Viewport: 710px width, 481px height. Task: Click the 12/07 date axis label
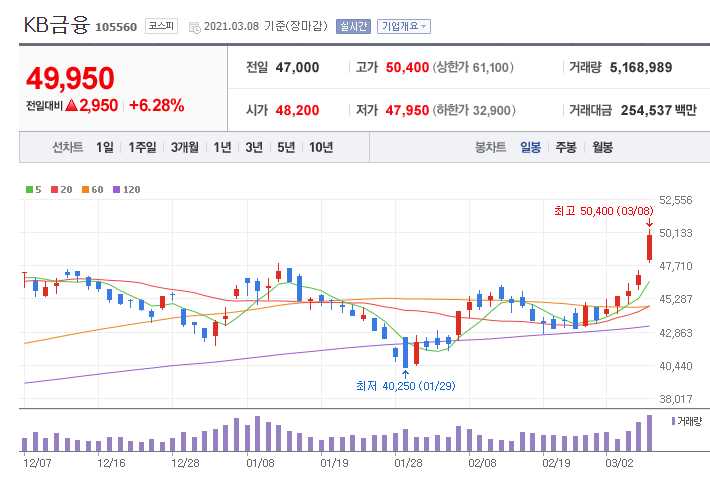pos(37,463)
